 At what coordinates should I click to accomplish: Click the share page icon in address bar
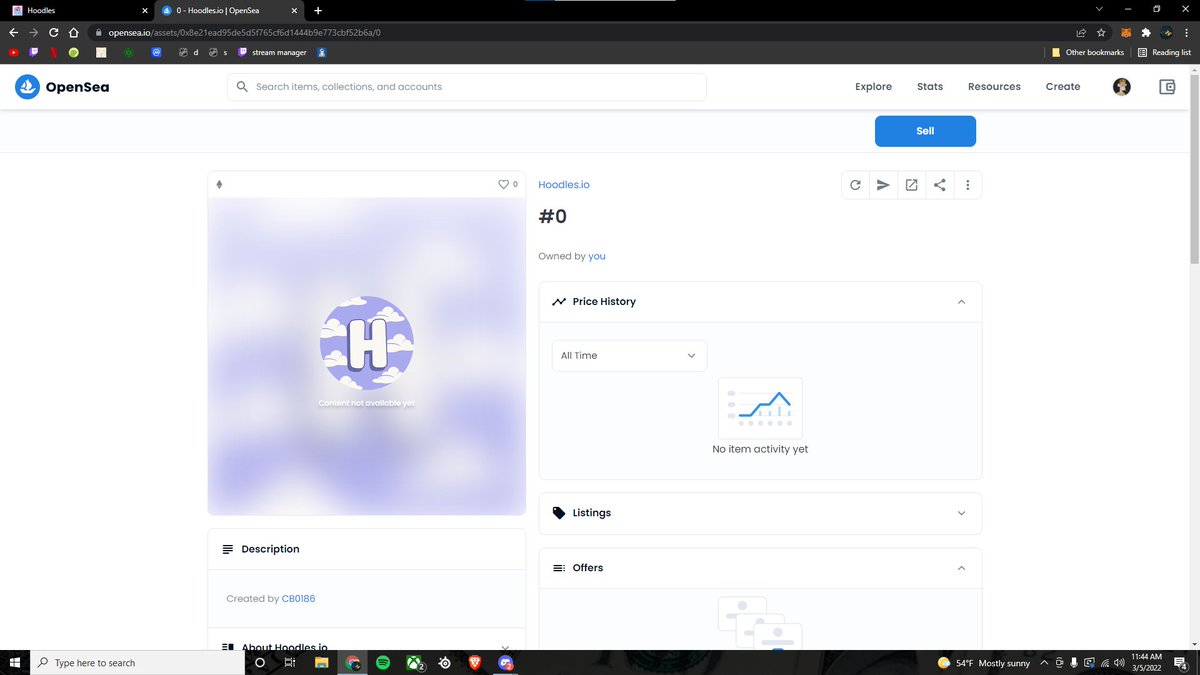[x=1081, y=32]
